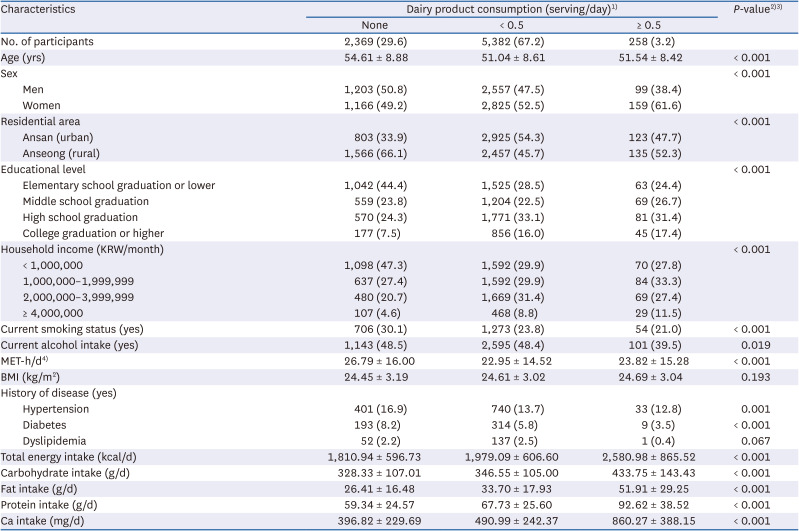
Task: Click value '51.04 ± 8.61'
Action: [x=513, y=58]
